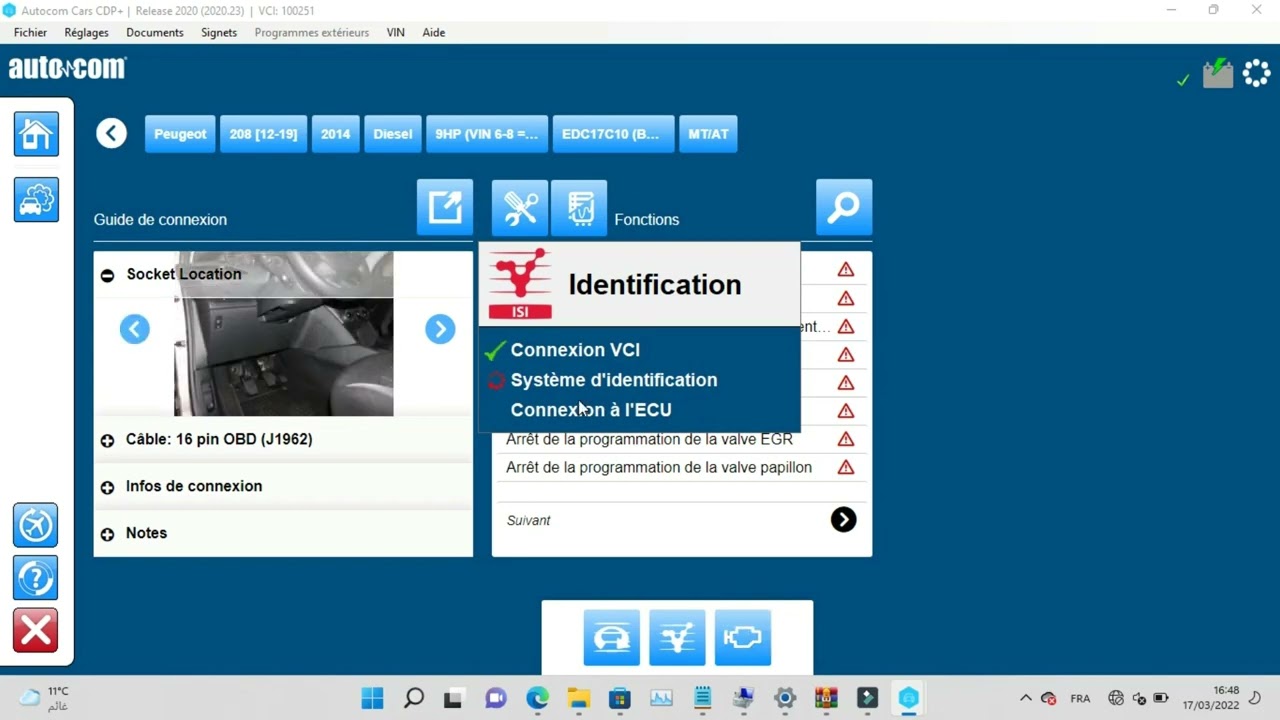
Task: Open connection guide in external window
Action: pyautogui.click(x=445, y=207)
